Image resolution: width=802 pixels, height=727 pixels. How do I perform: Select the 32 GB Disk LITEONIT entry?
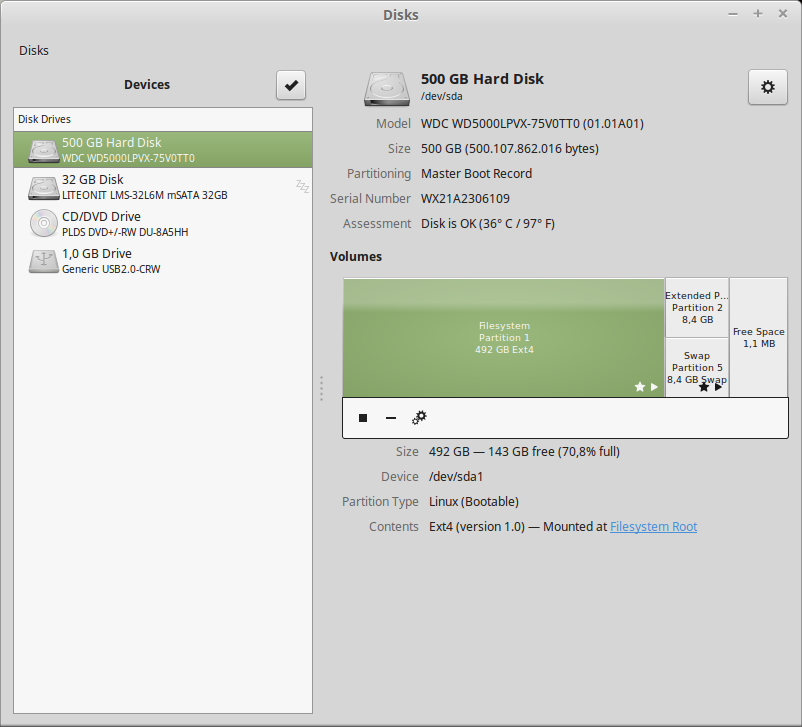tap(163, 187)
